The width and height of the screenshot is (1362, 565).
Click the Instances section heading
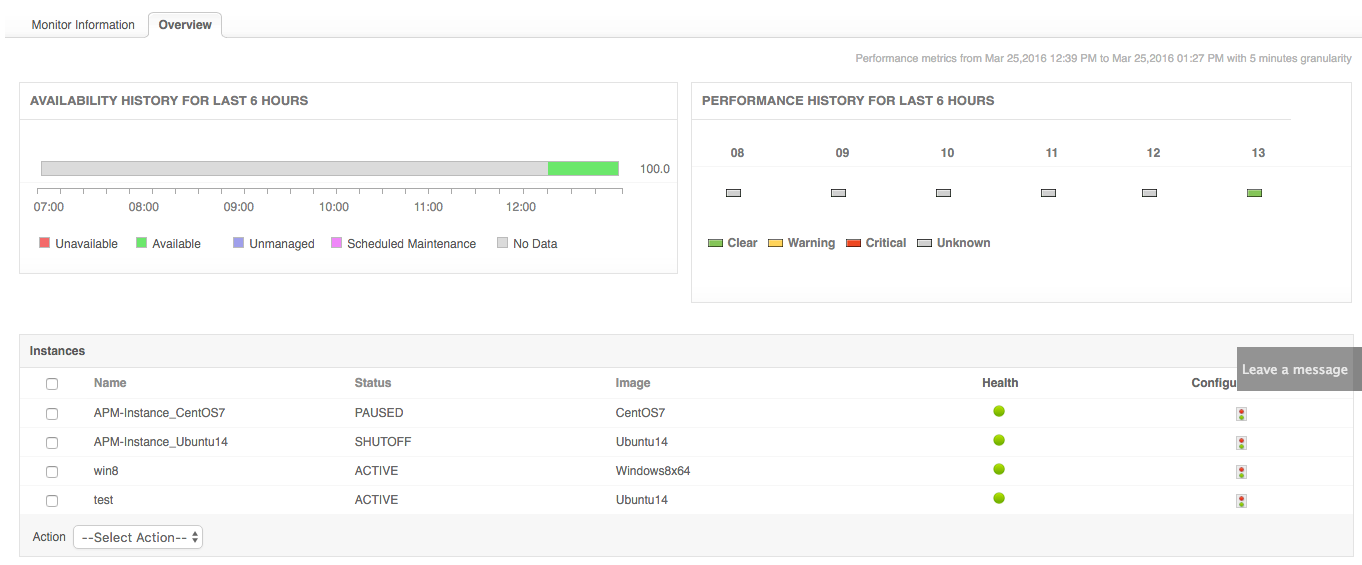pyautogui.click(x=58, y=351)
